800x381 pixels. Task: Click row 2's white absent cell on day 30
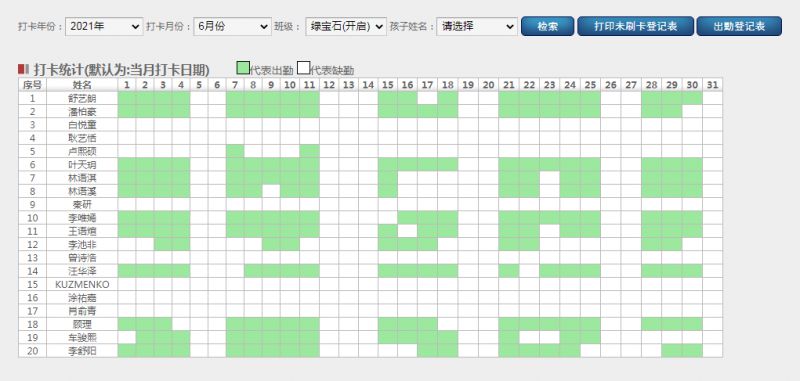pyautogui.click(x=692, y=112)
